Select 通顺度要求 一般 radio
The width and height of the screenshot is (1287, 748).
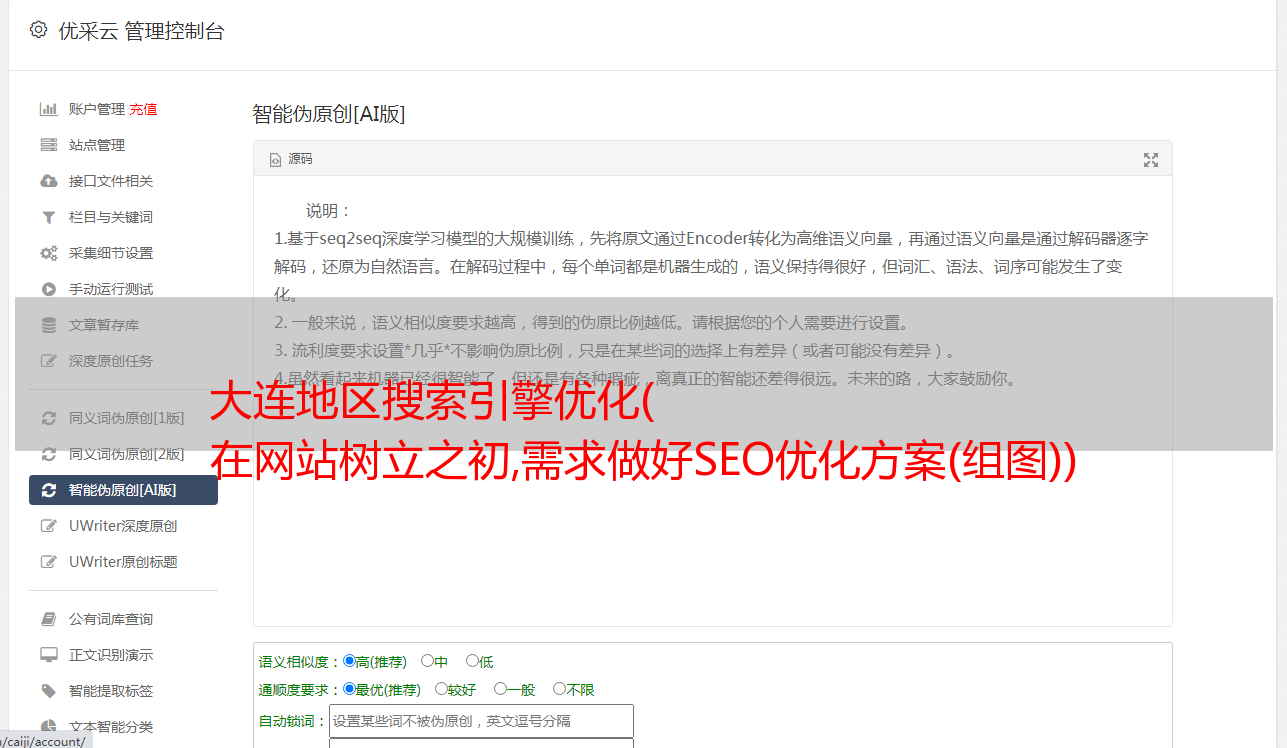pyautogui.click(x=500, y=689)
